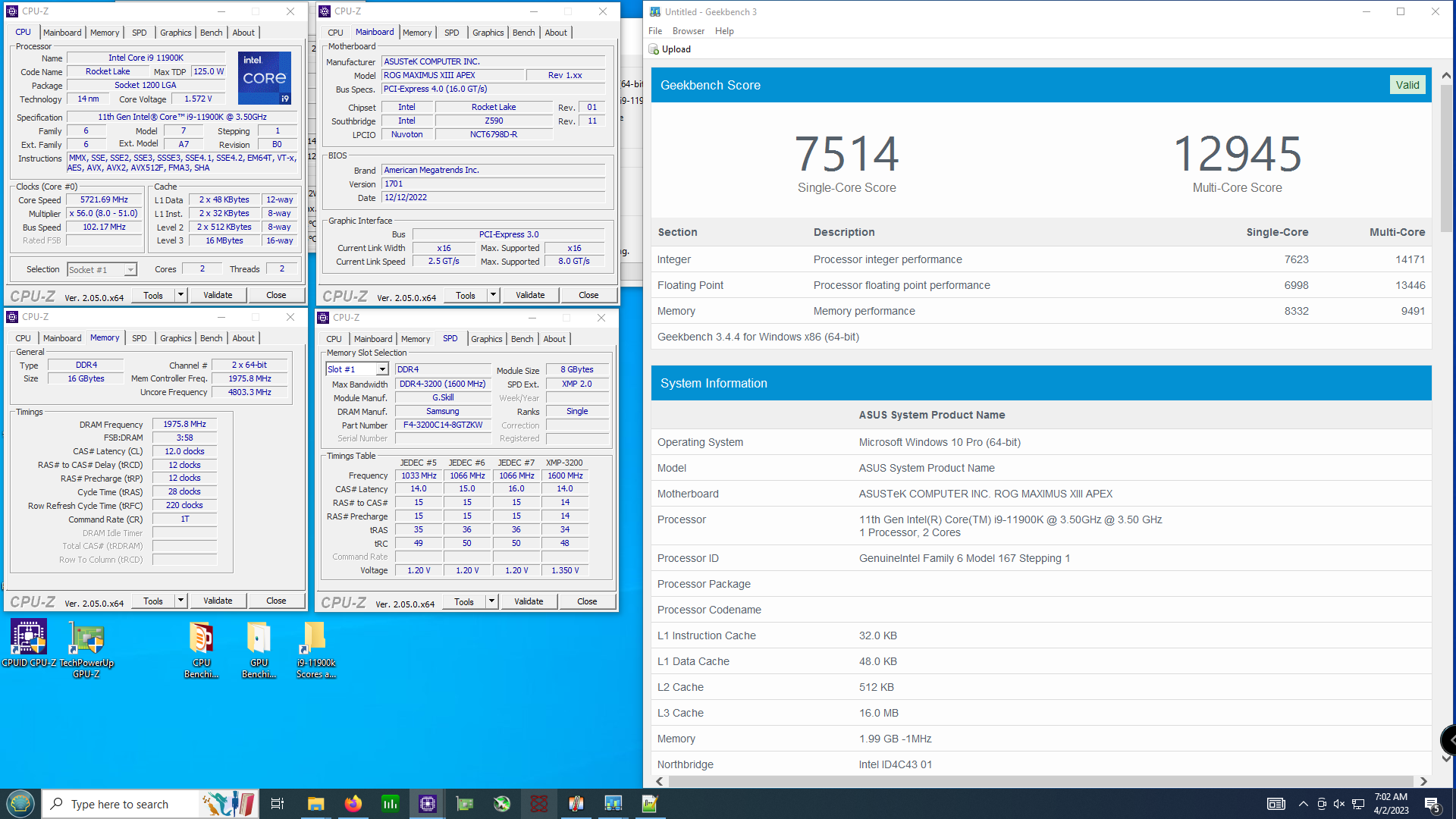
Task: Open Task View on the taskbar
Action: tap(278, 804)
